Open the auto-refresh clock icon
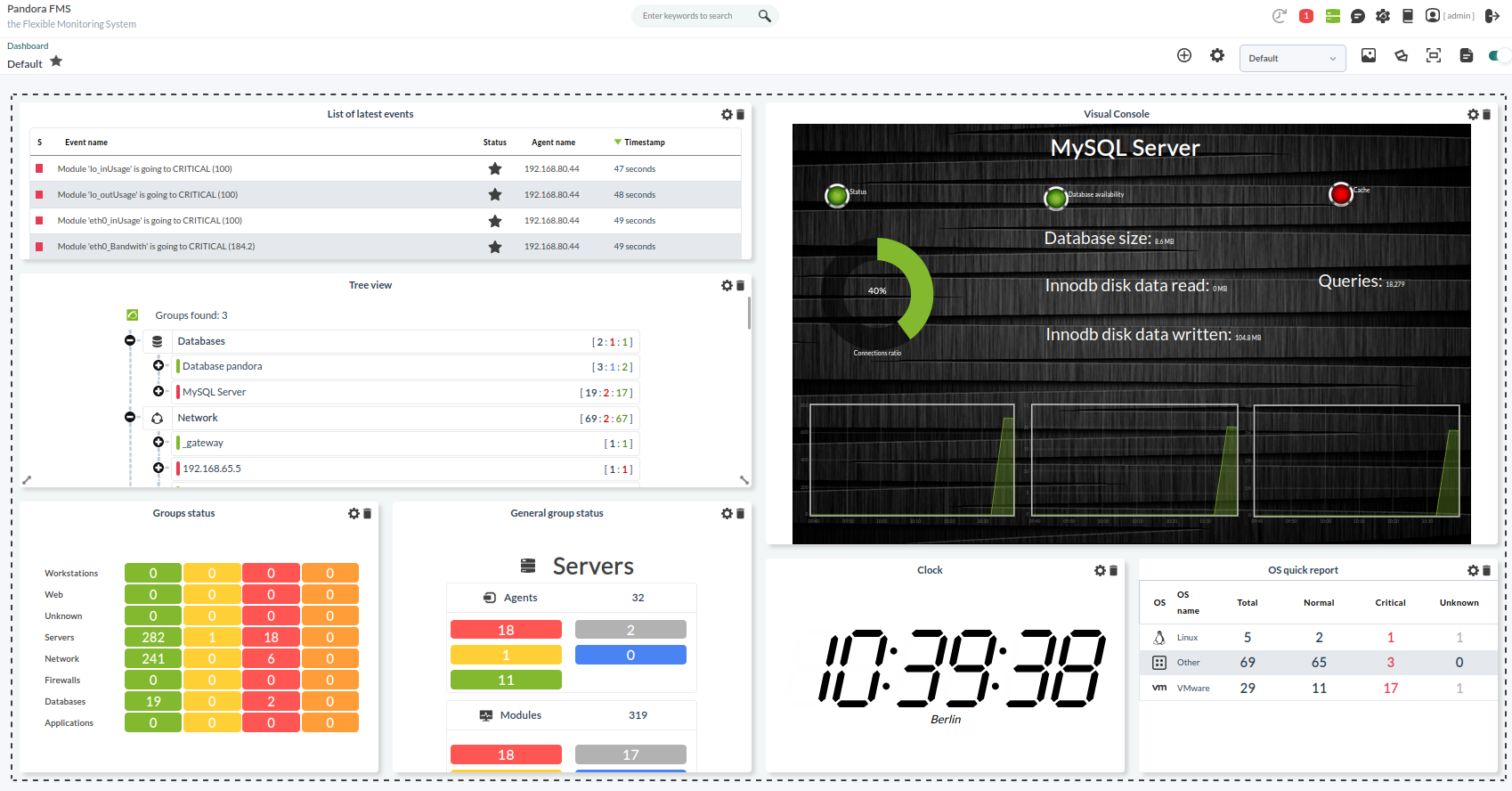 [1280, 16]
